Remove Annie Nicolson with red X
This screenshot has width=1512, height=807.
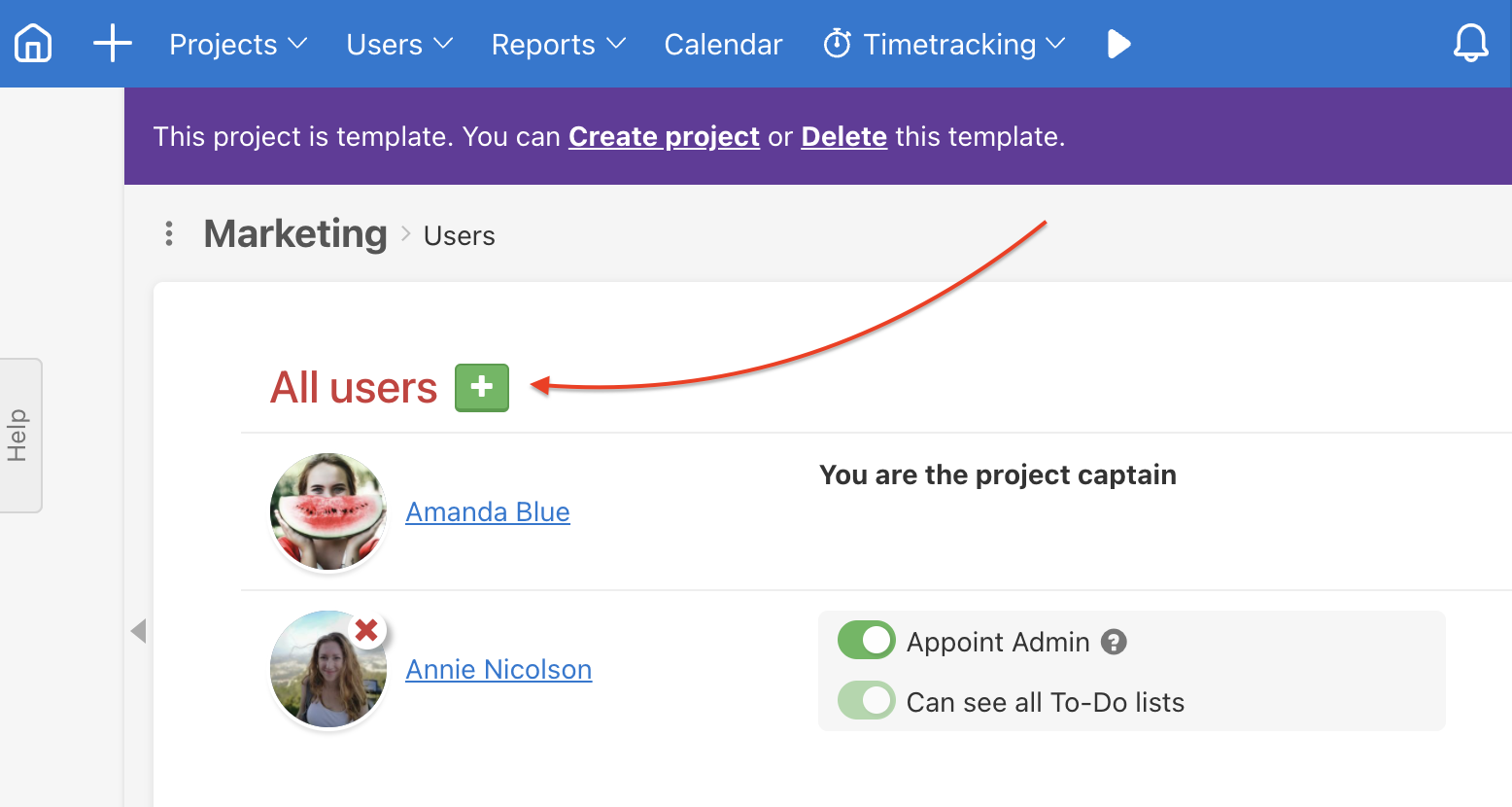point(366,631)
